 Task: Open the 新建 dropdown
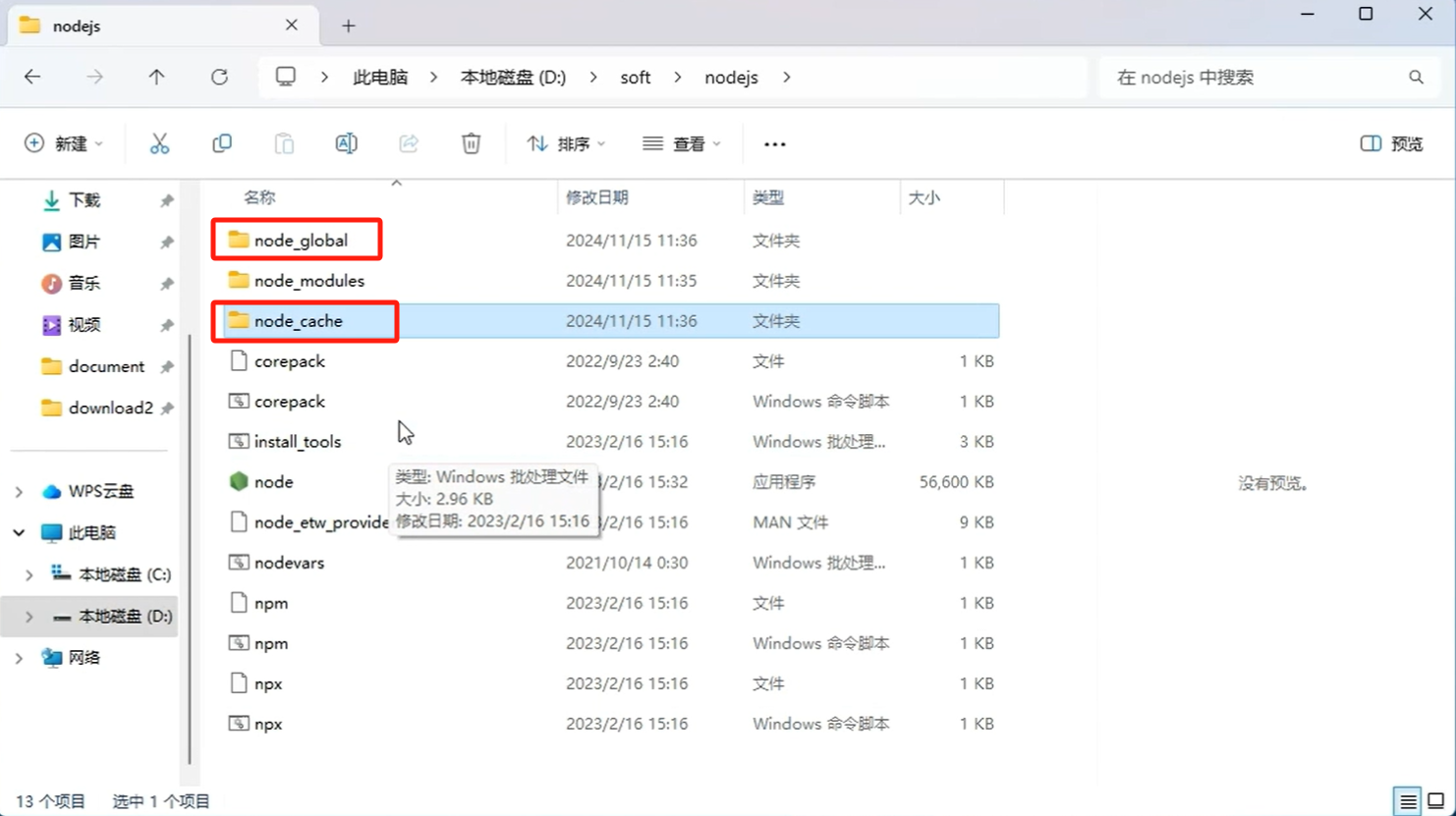64,143
